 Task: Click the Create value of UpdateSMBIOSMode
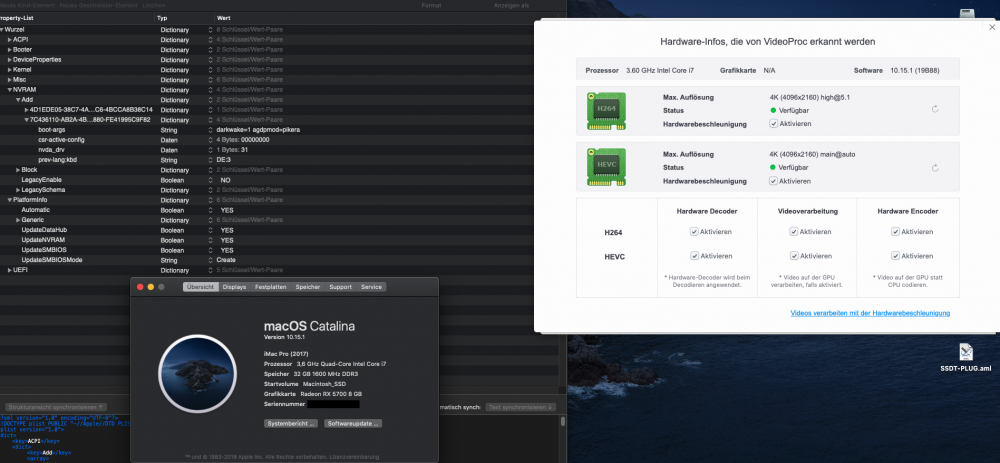point(226,260)
